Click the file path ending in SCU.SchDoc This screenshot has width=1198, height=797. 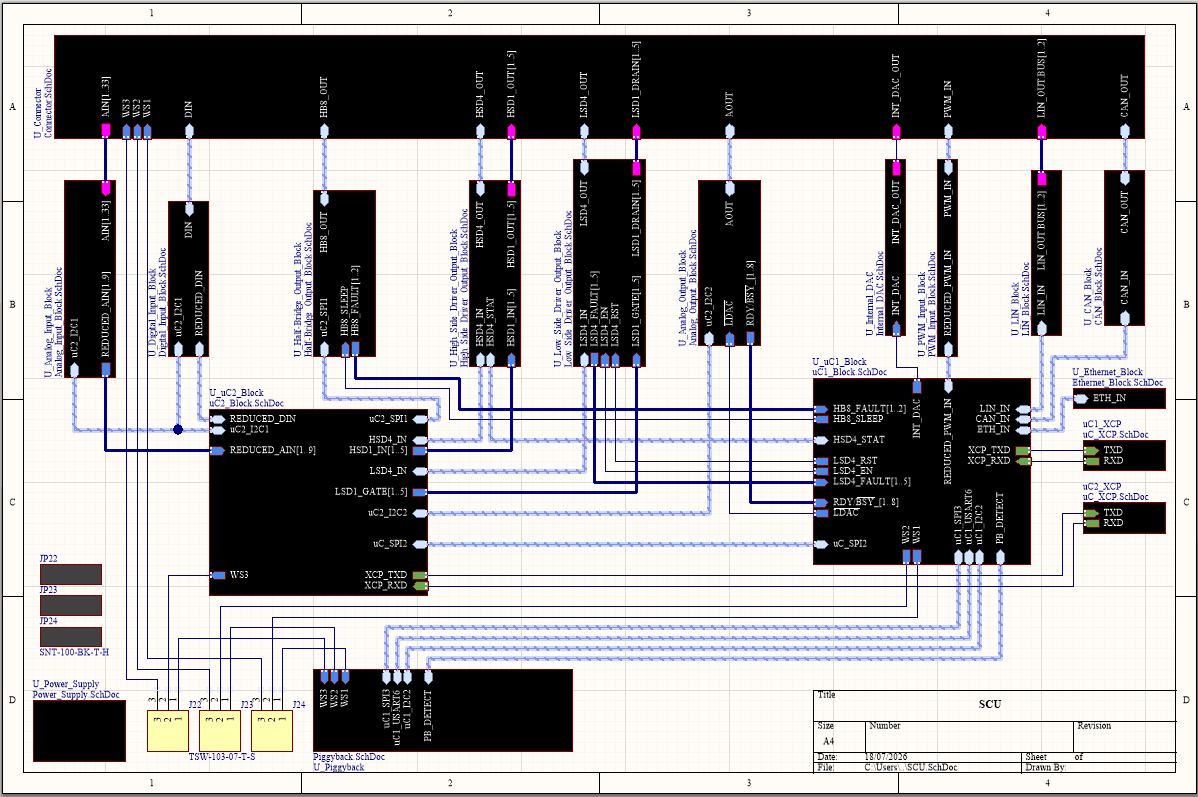911,766
